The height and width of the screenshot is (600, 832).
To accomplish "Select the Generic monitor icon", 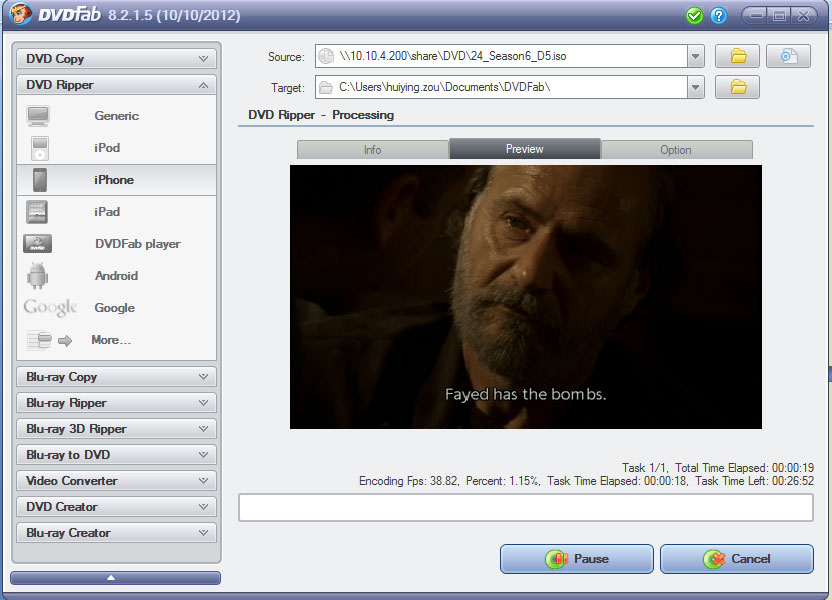I will point(38,116).
